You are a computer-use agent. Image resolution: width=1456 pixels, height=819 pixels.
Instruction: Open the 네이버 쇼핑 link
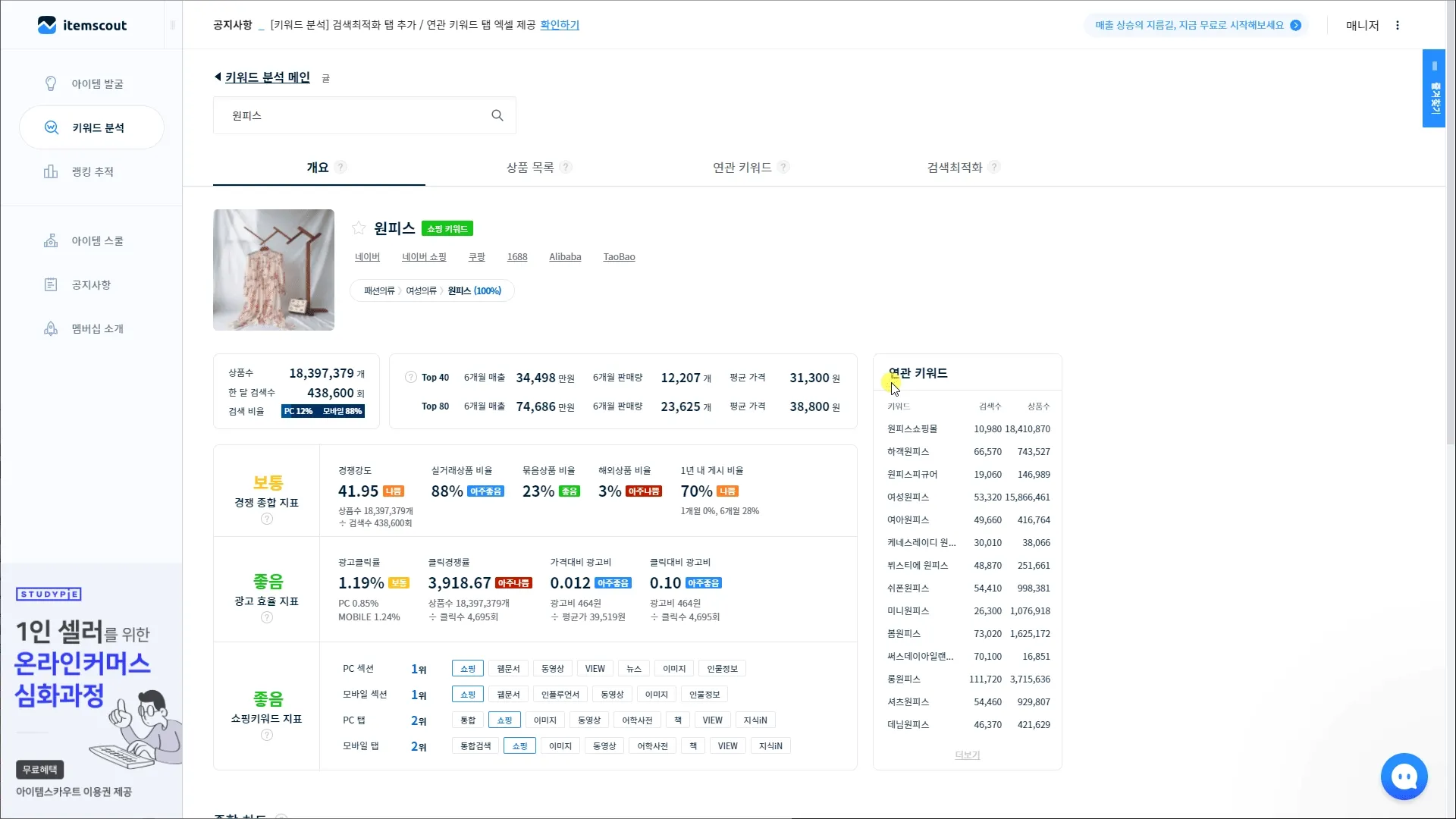(x=424, y=257)
